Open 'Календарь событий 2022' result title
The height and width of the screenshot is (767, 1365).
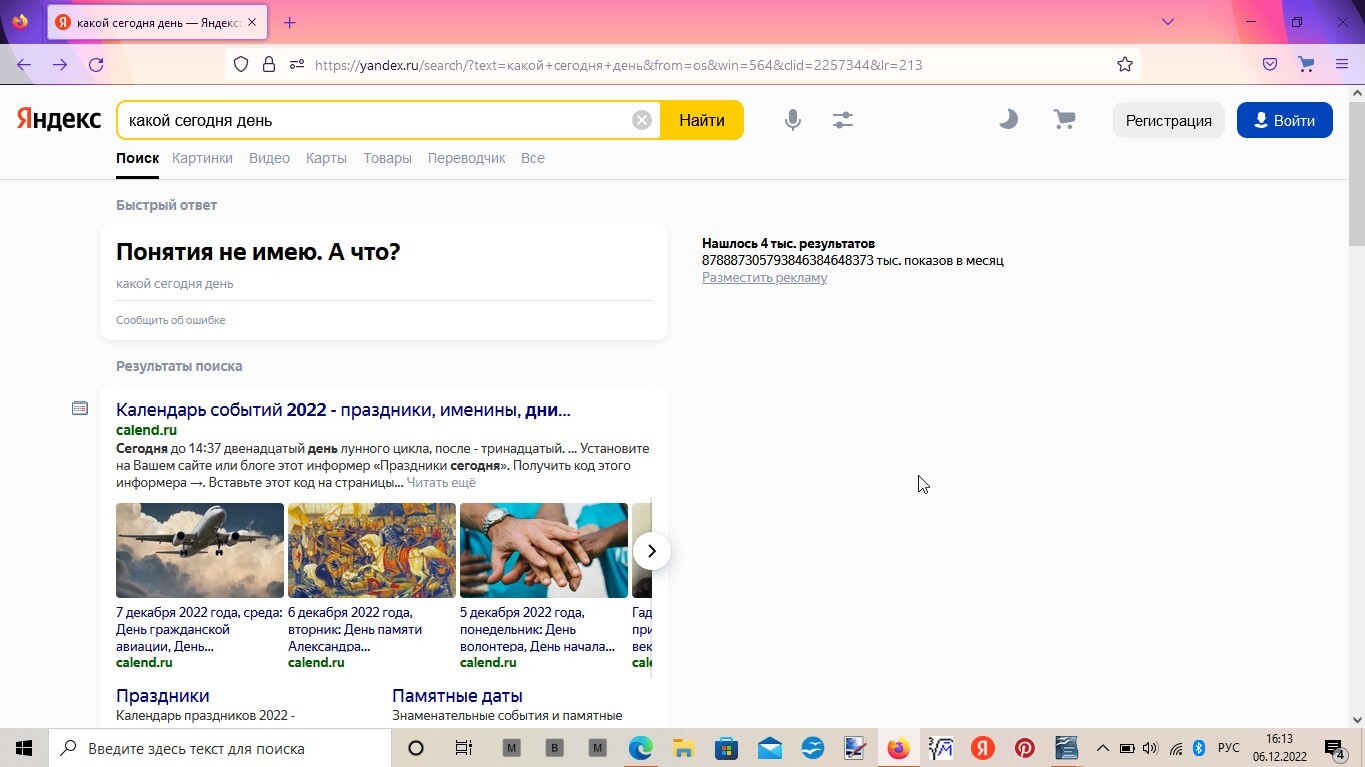pyautogui.click(x=343, y=410)
